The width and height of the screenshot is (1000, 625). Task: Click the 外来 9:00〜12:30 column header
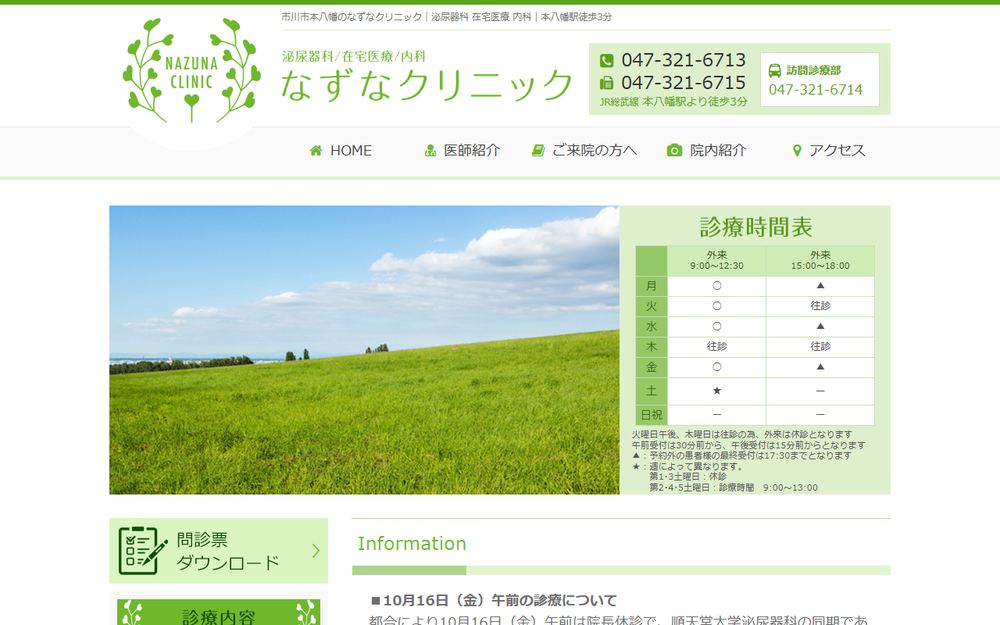pyautogui.click(x=717, y=260)
